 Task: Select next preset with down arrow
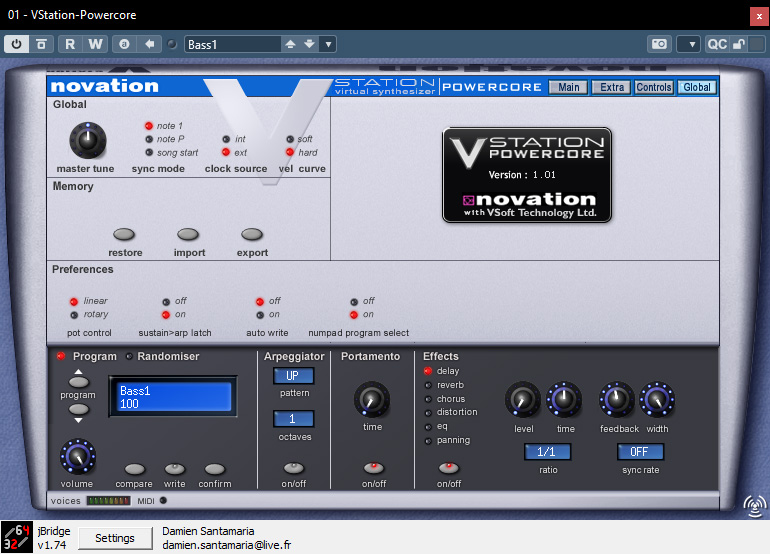pyautogui.click(x=309, y=44)
